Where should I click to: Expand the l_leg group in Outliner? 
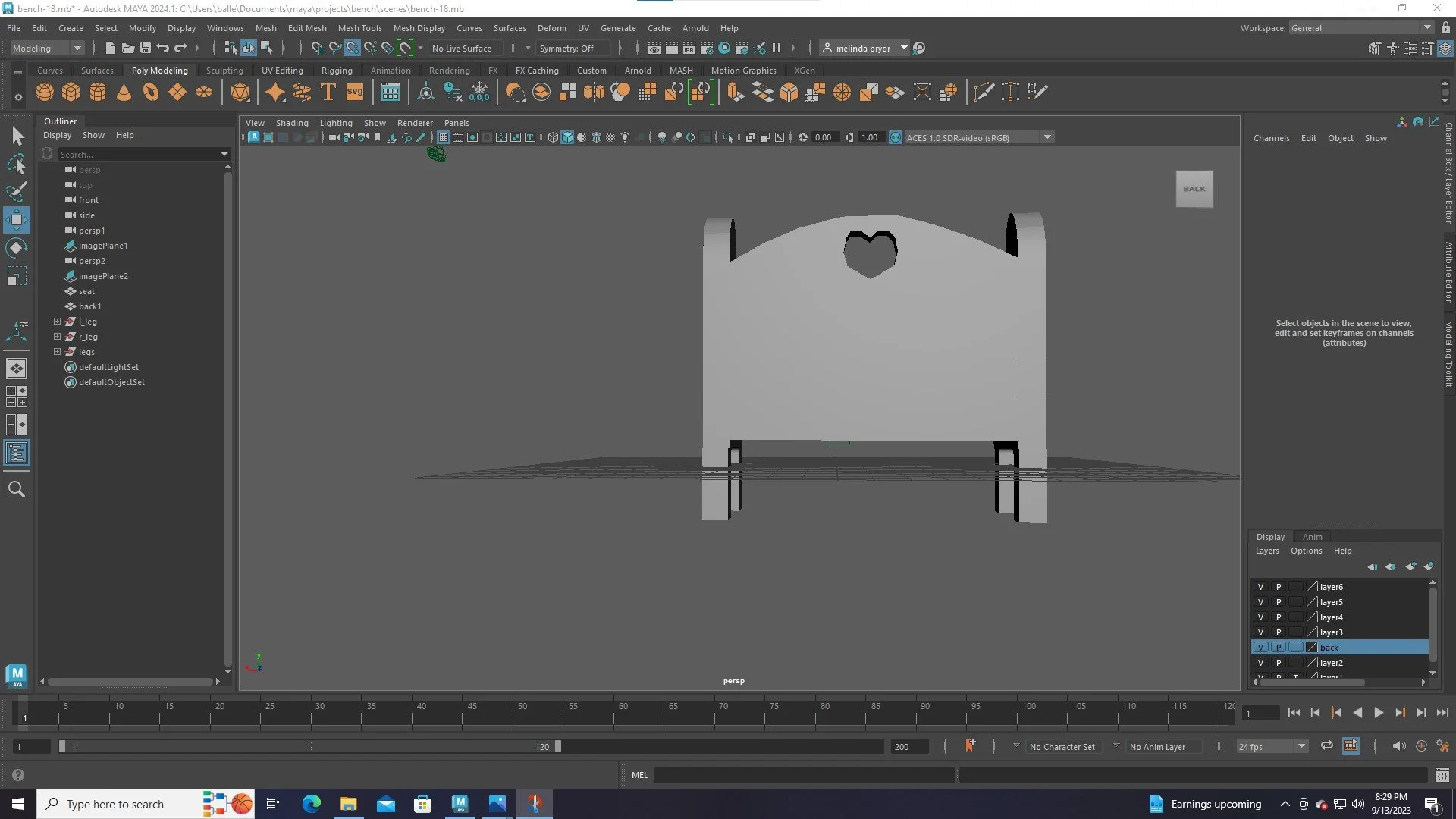[57, 322]
